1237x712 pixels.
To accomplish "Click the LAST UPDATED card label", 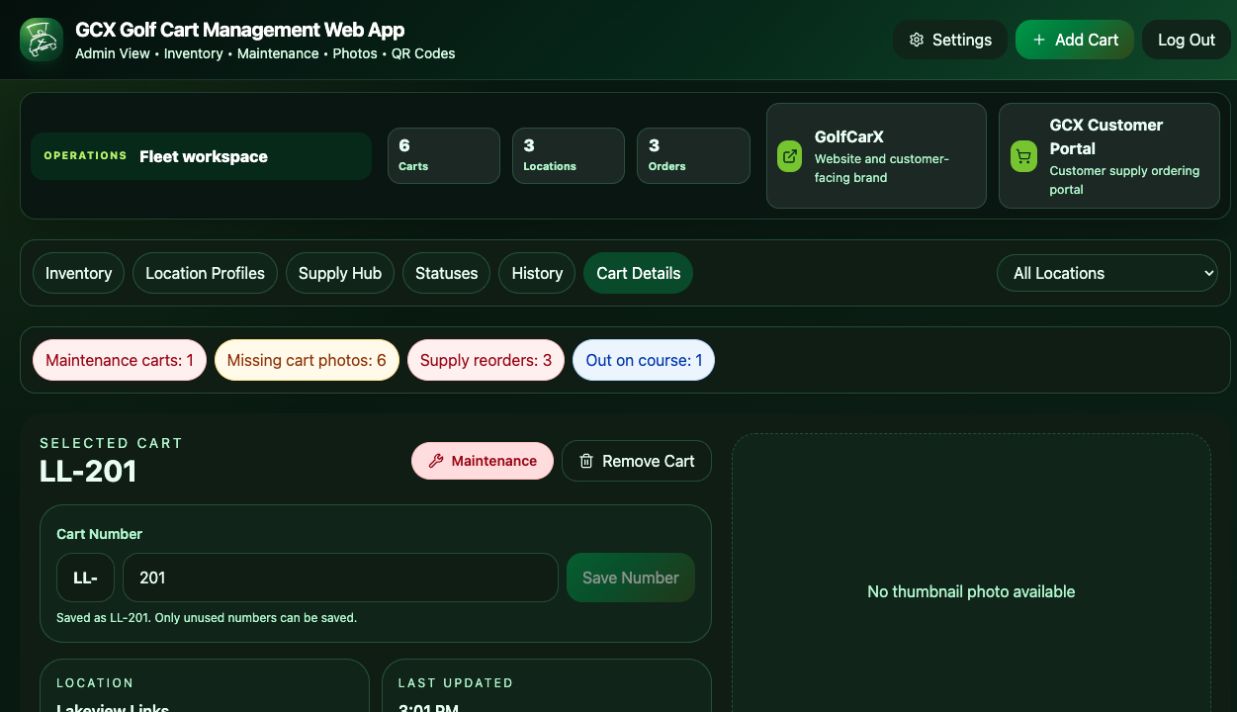I will 455,683.
